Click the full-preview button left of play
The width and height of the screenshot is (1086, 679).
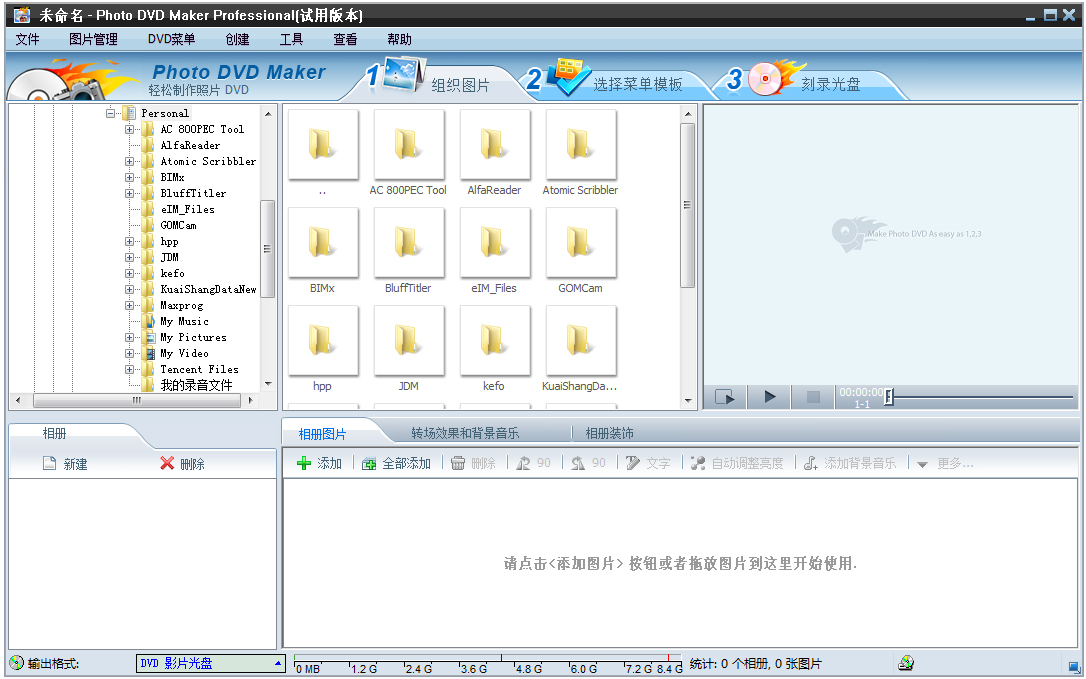click(x=725, y=397)
